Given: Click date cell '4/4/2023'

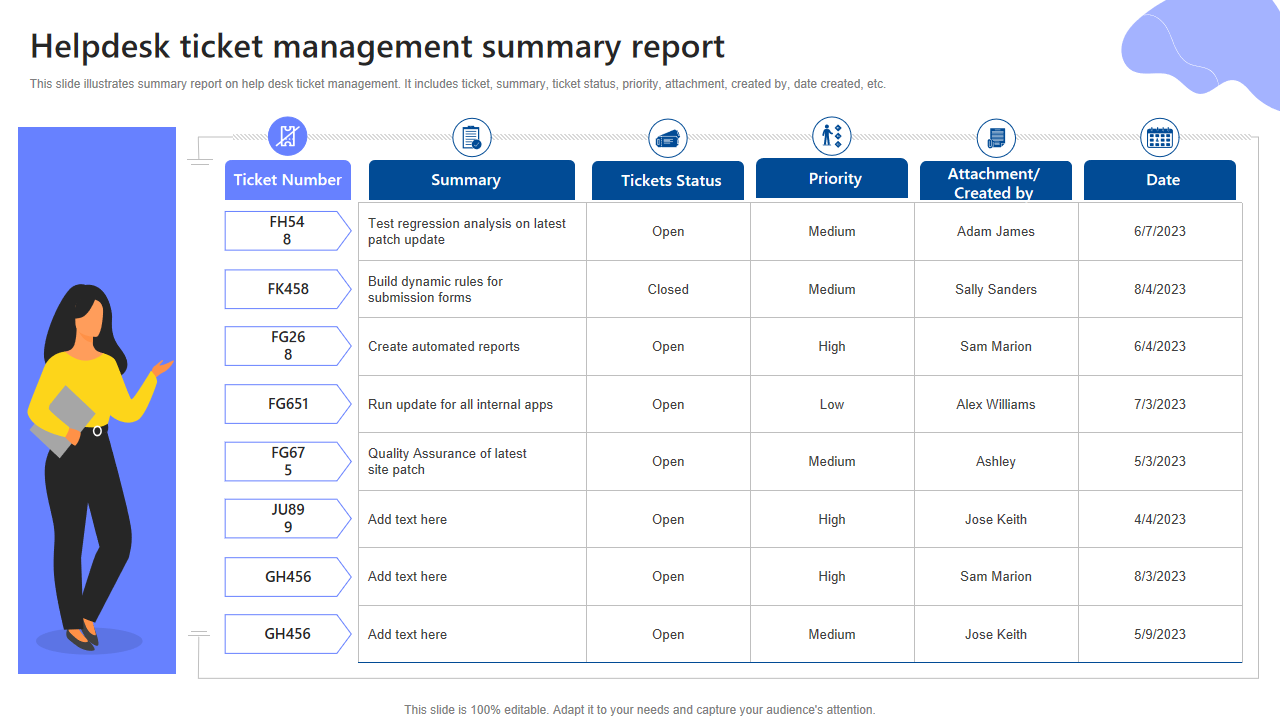Looking at the screenshot, I should (x=1160, y=519).
